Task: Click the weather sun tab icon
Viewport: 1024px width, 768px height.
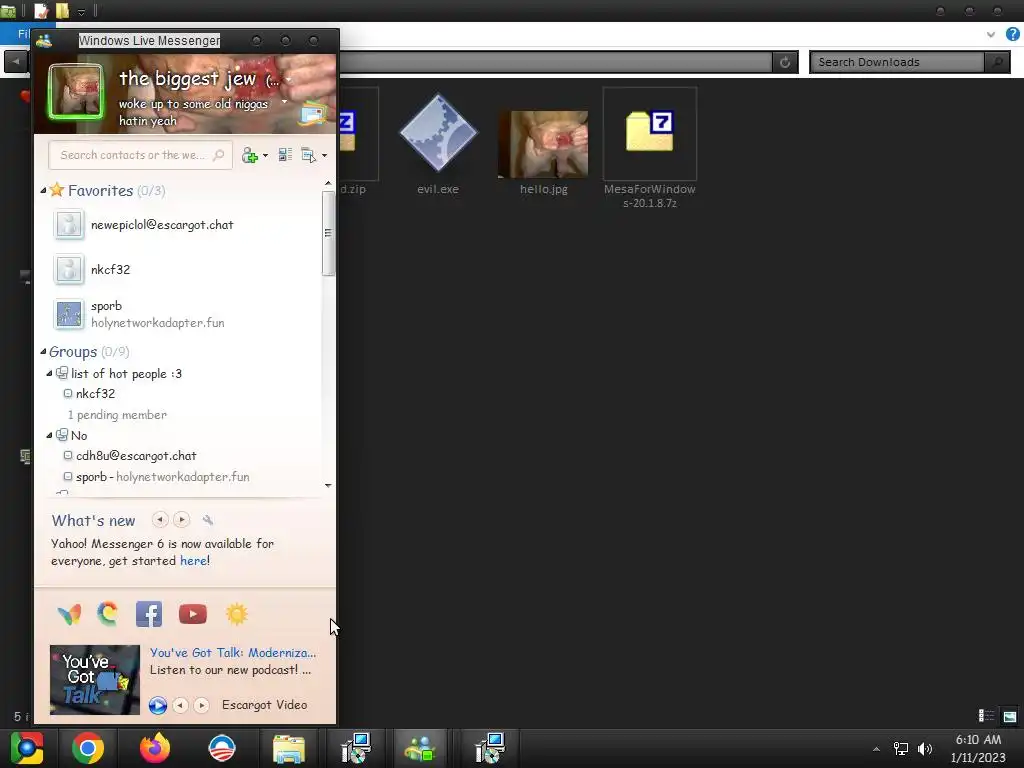Action: pyautogui.click(x=236, y=614)
